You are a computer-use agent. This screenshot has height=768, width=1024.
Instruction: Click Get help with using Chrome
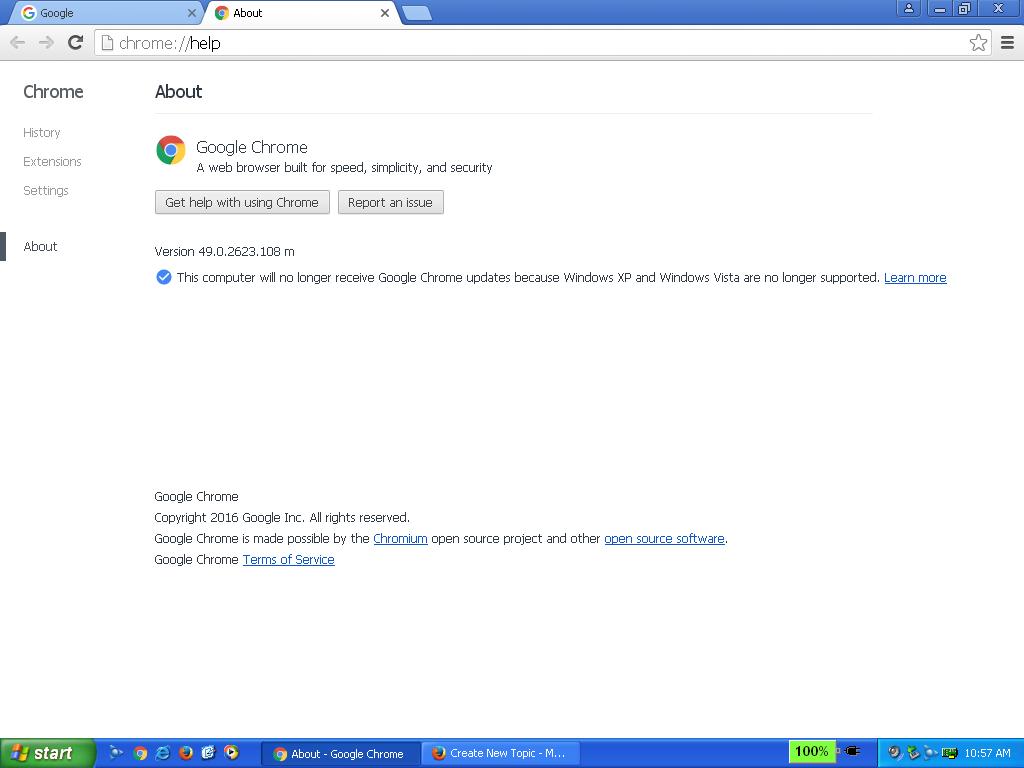(242, 202)
